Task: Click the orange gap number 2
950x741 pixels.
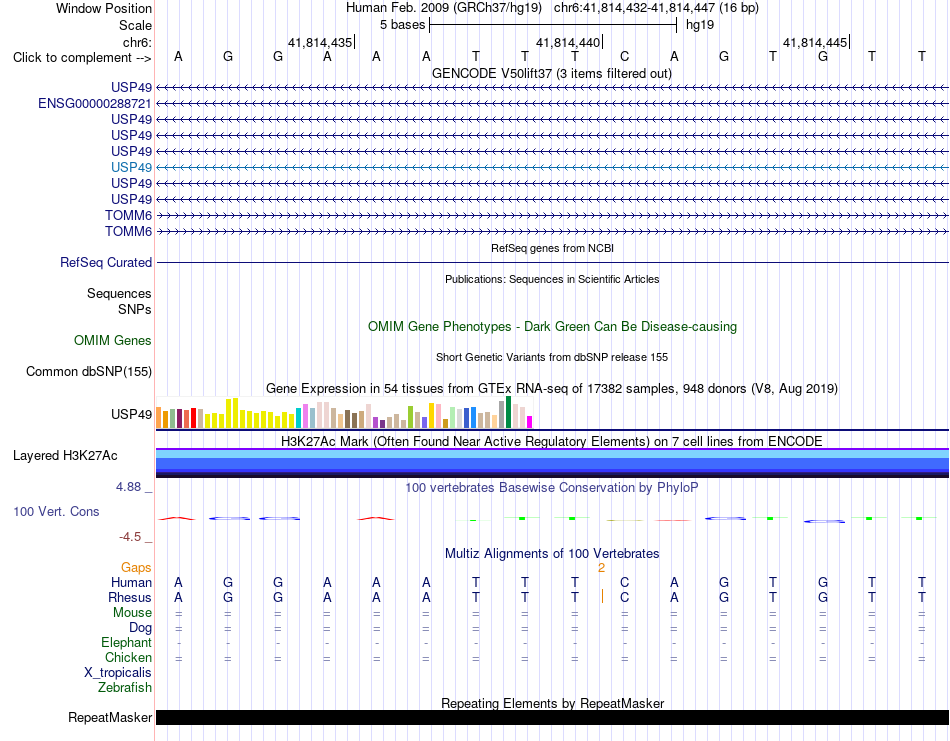Action: point(601,568)
